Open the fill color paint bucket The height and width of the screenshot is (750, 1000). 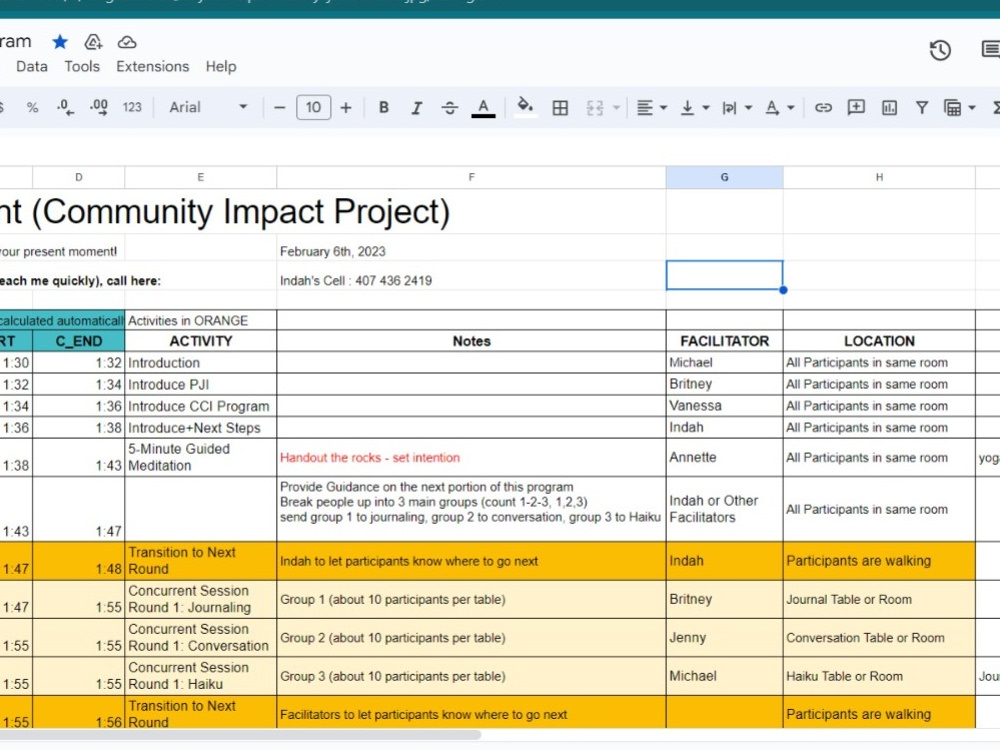[x=525, y=107]
